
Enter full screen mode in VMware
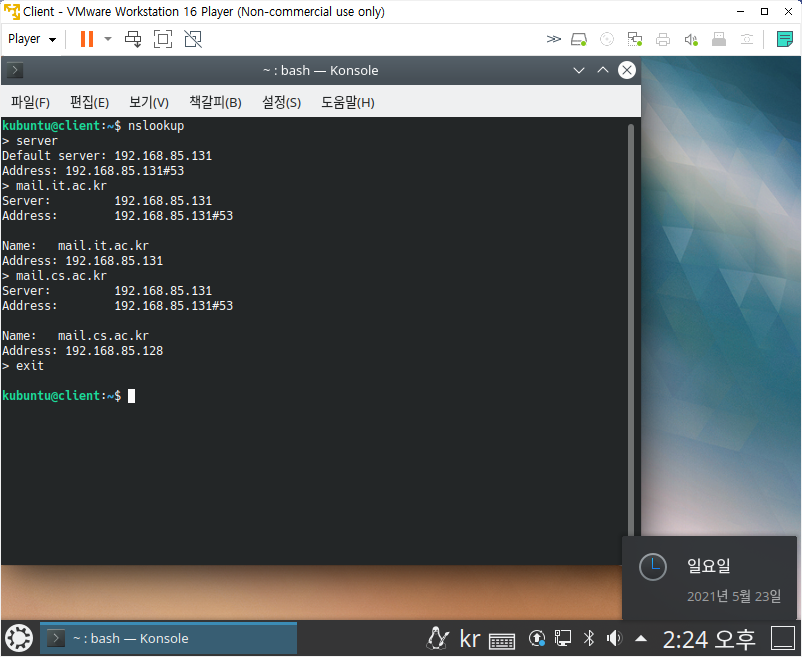click(x=163, y=39)
